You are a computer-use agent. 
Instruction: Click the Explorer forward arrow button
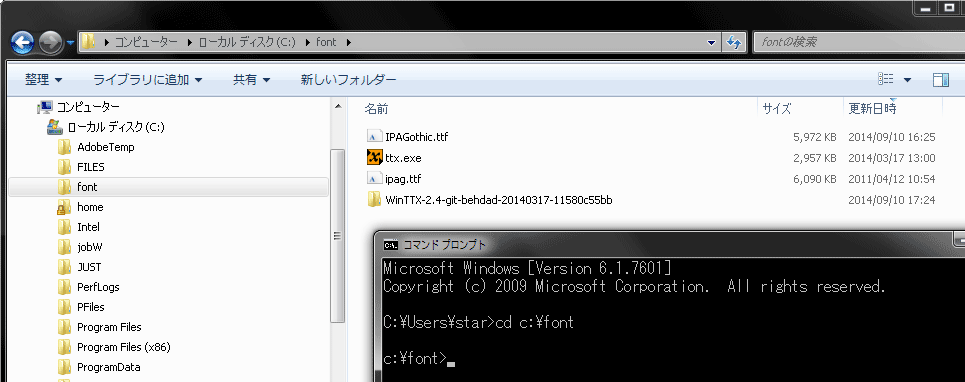pyautogui.click(x=50, y=42)
